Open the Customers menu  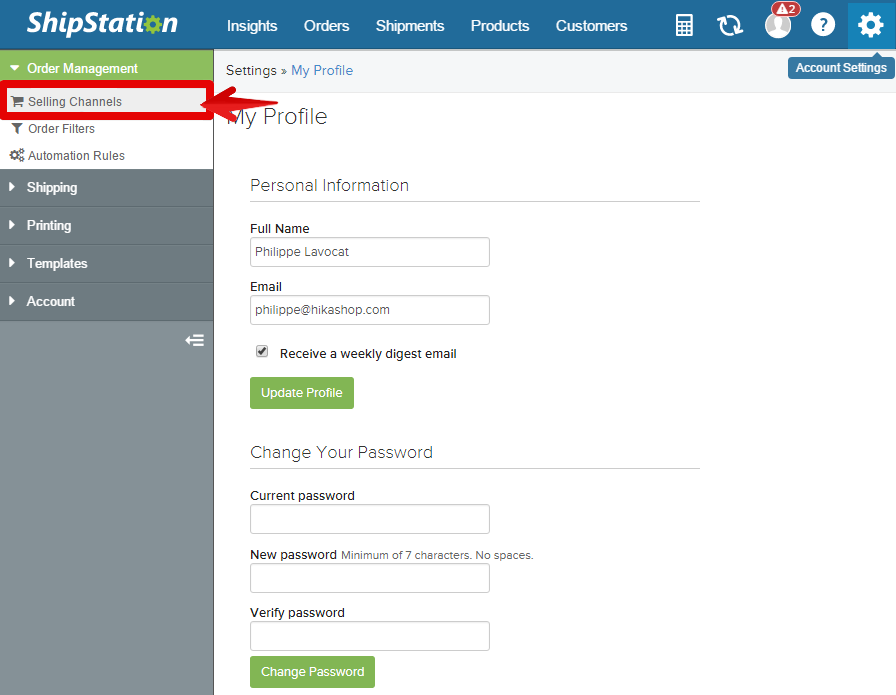591,26
